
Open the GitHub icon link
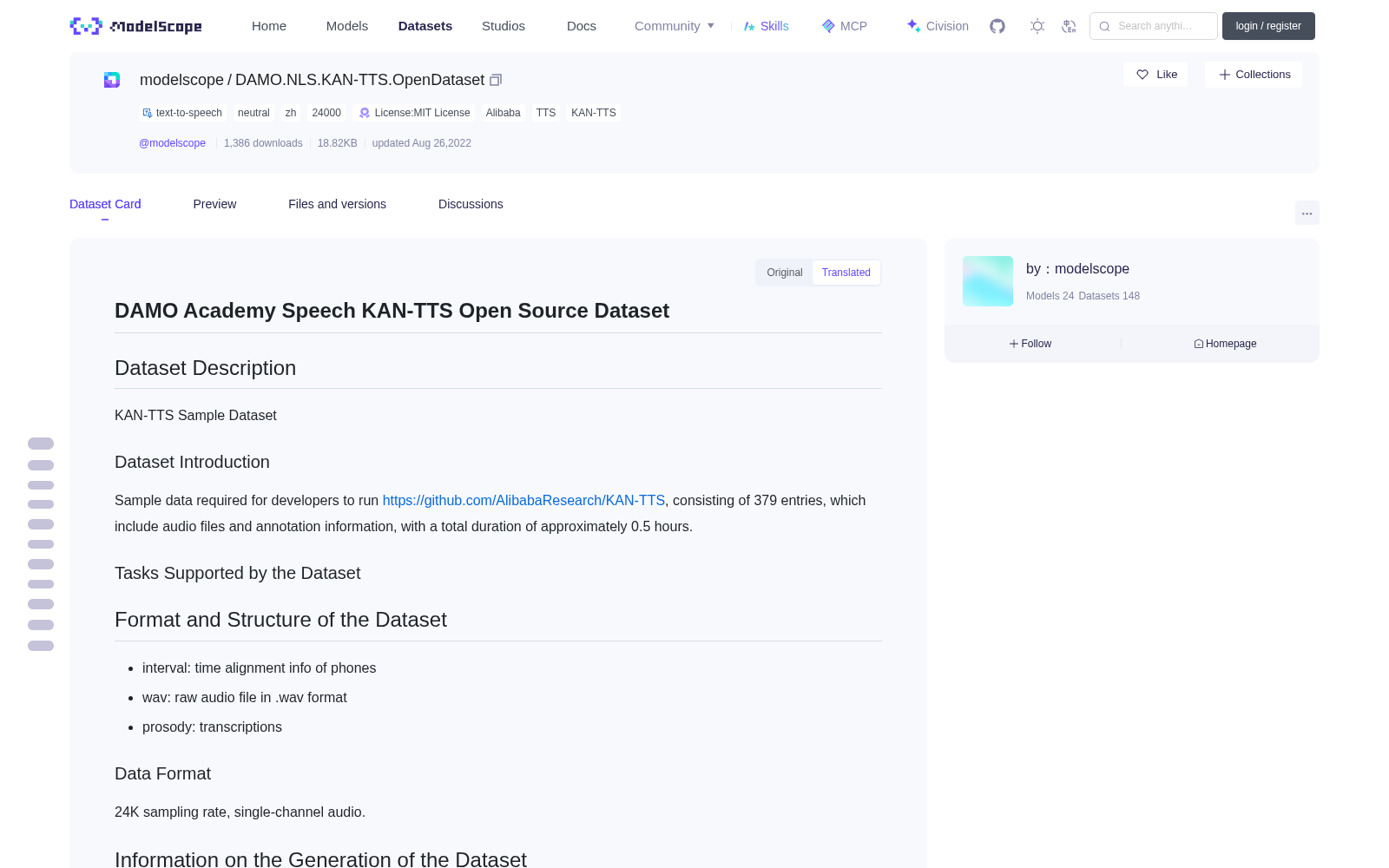coord(997,26)
